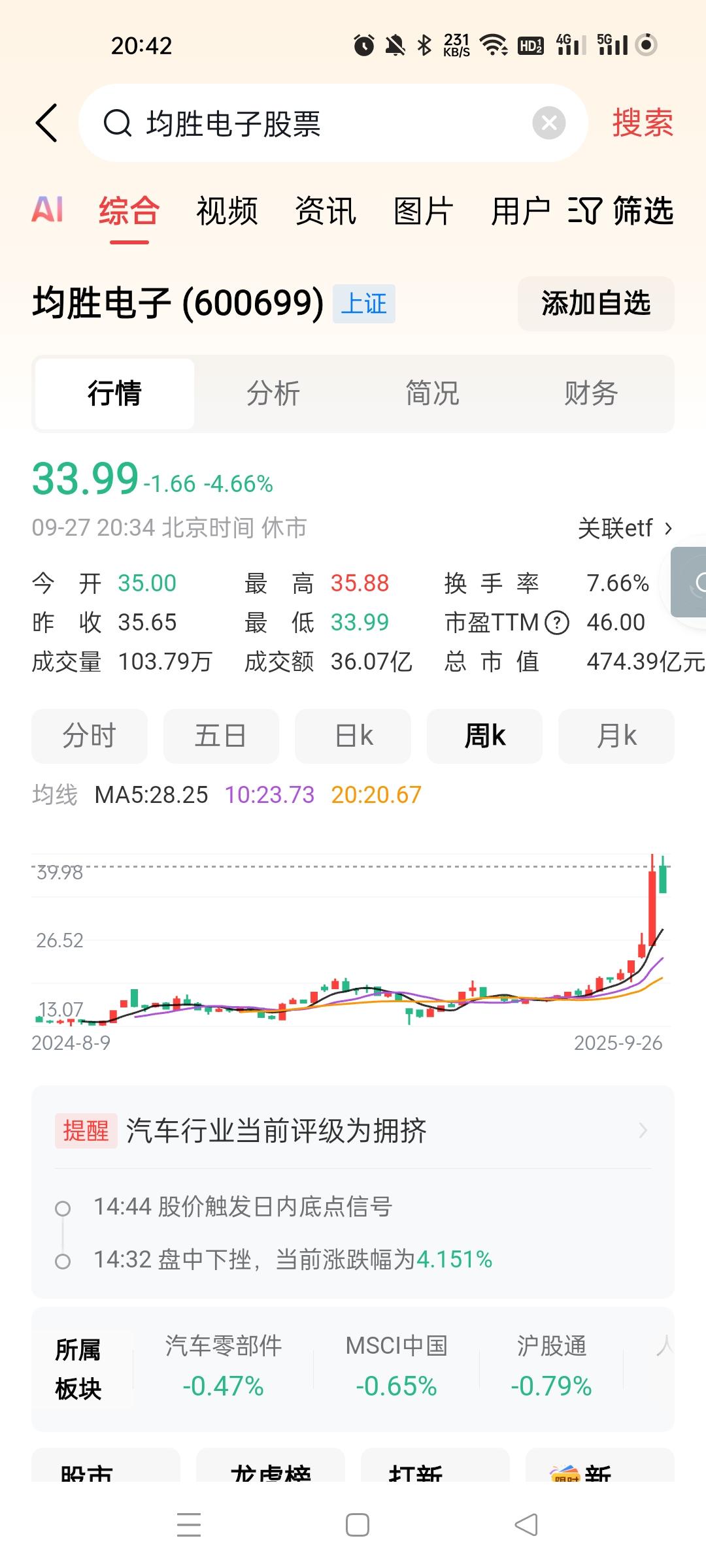Tap the 提醒 red tag
Image resolution: width=706 pixels, height=1568 pixels.
(x=86, y=1130)
